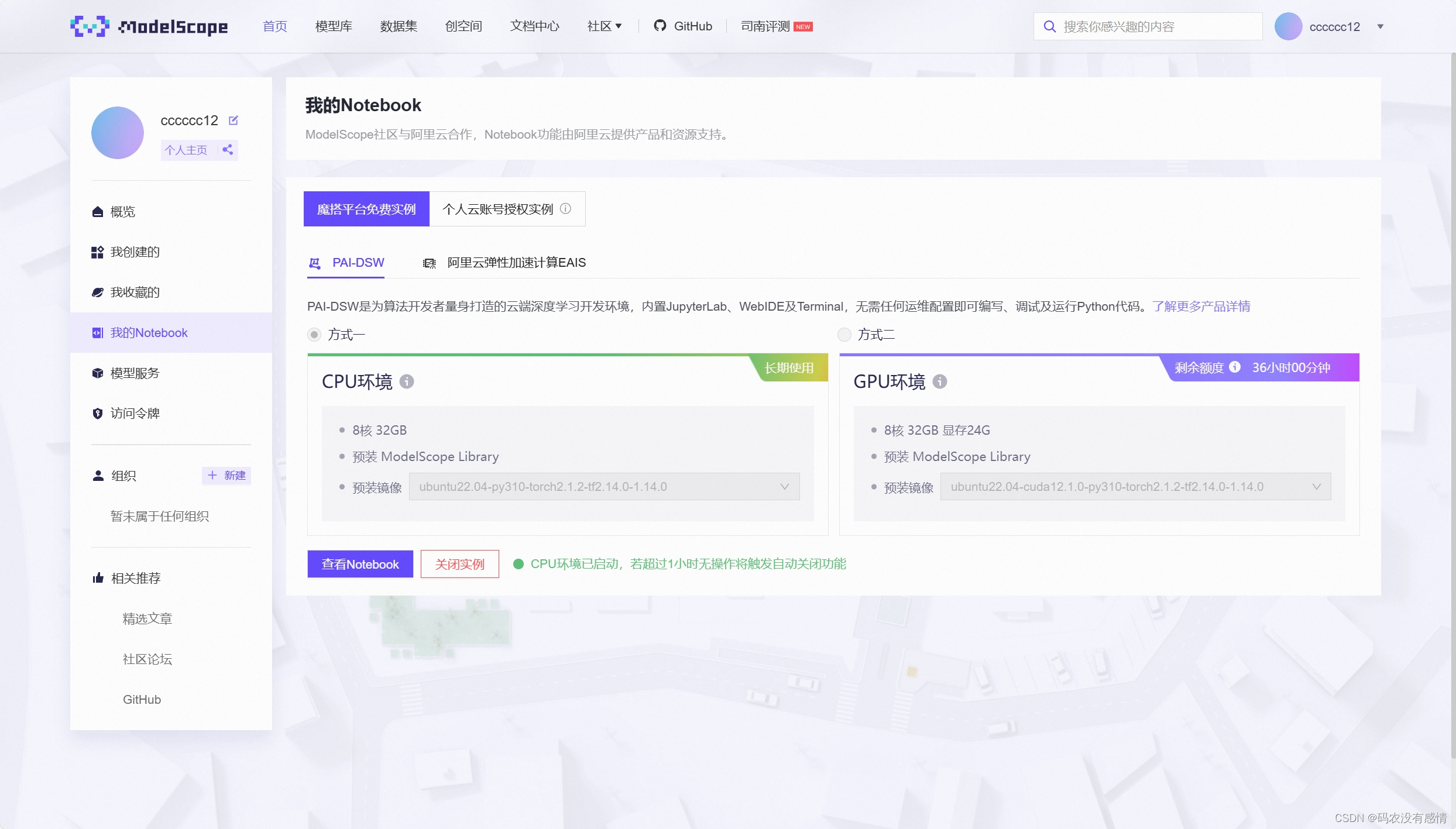Screen dimensions: 1456x829
Task: Click info icon beside 个人云账号授权实例
Action: pos(565,209)
